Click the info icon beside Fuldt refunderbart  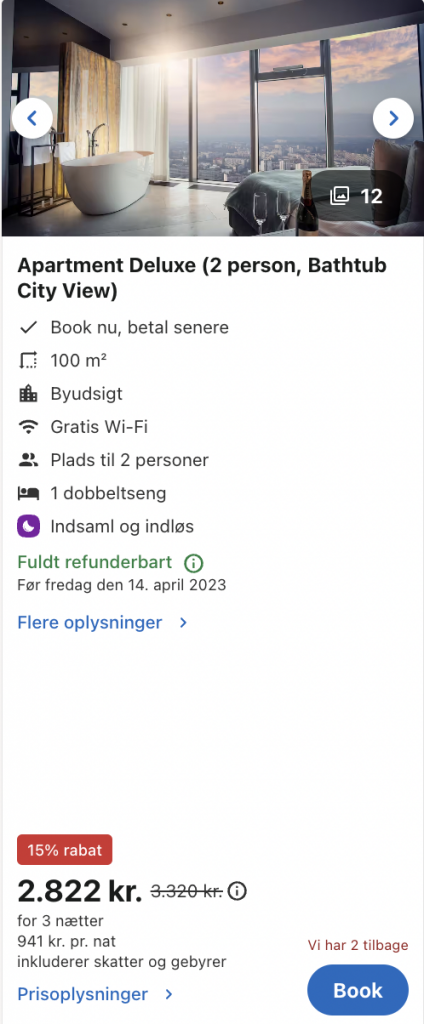[x=193, y=562]
